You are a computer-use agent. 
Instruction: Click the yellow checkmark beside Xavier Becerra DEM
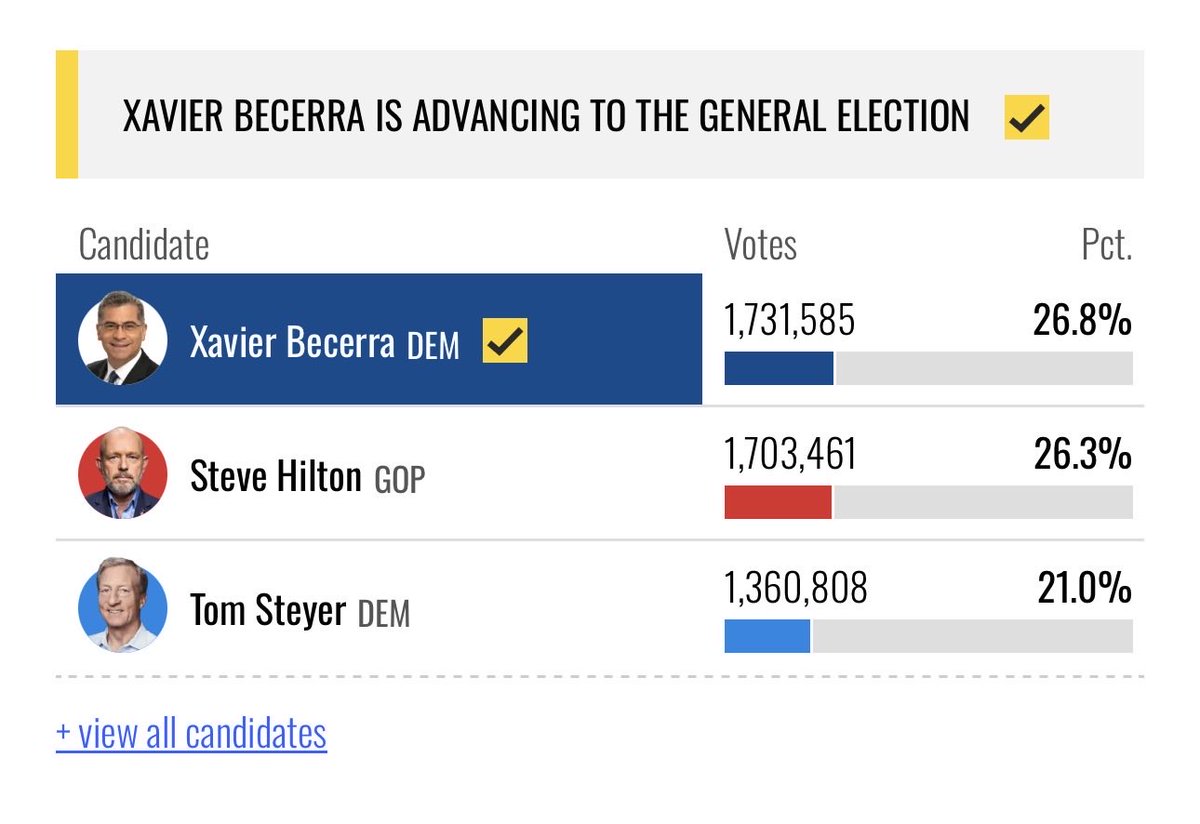[x=505, y=341]
